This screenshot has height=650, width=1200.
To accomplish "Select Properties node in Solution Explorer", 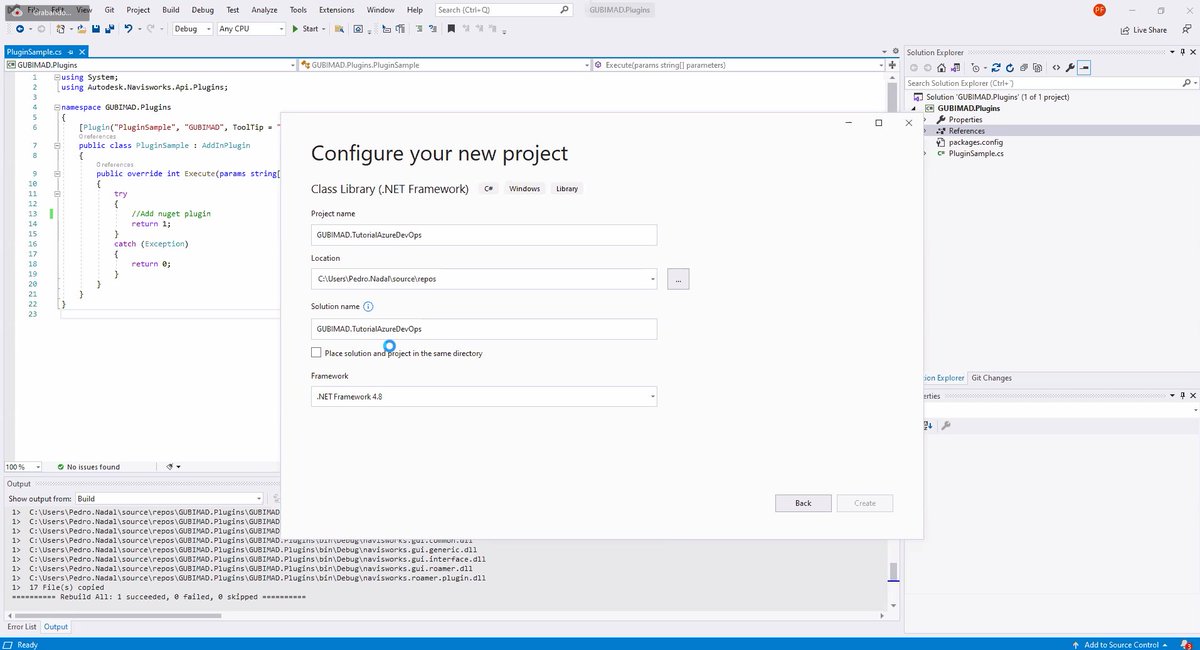I will pos(965,120).
